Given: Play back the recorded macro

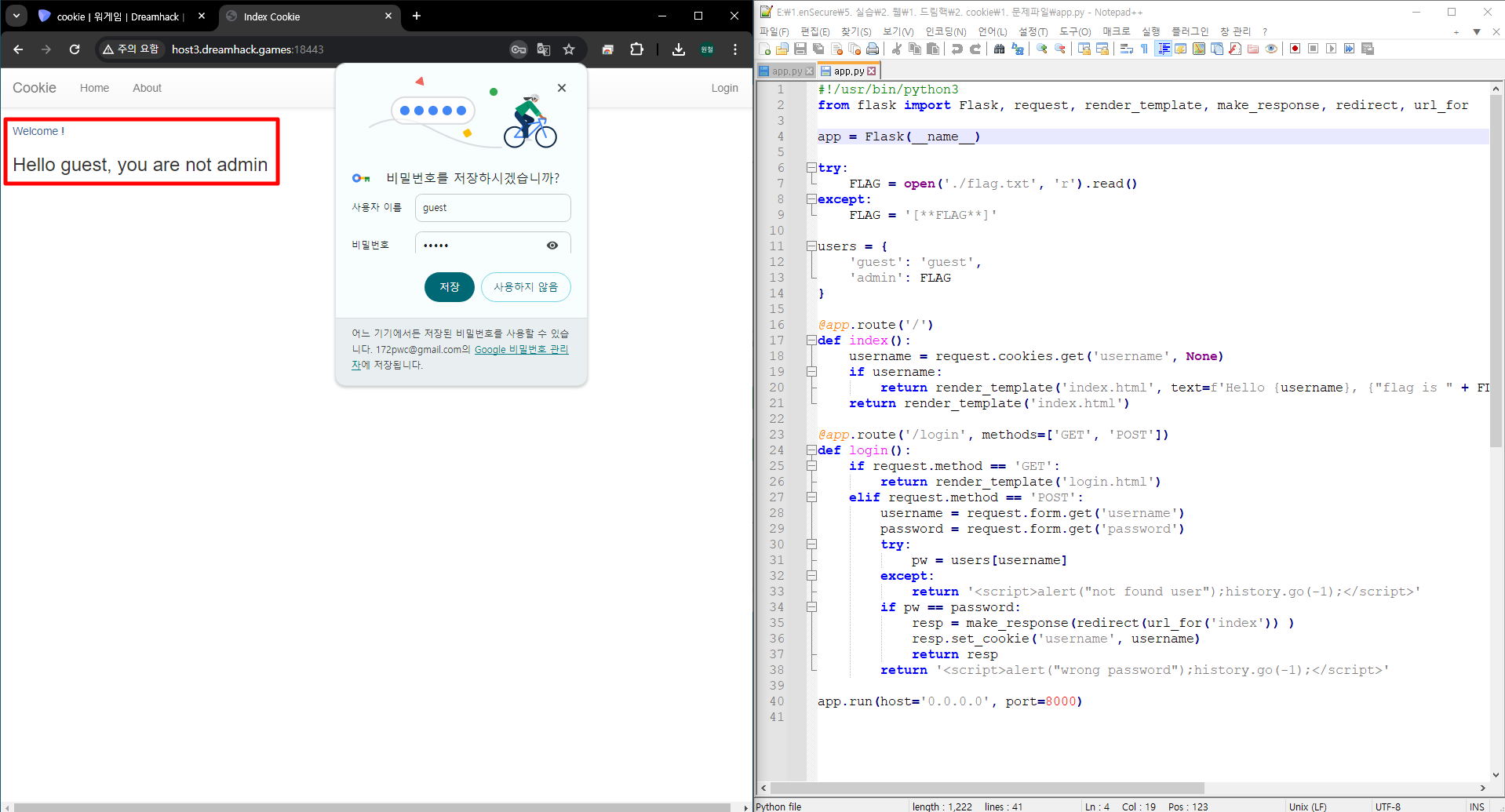Looking at the screenshot, I should click(1332, 49).
